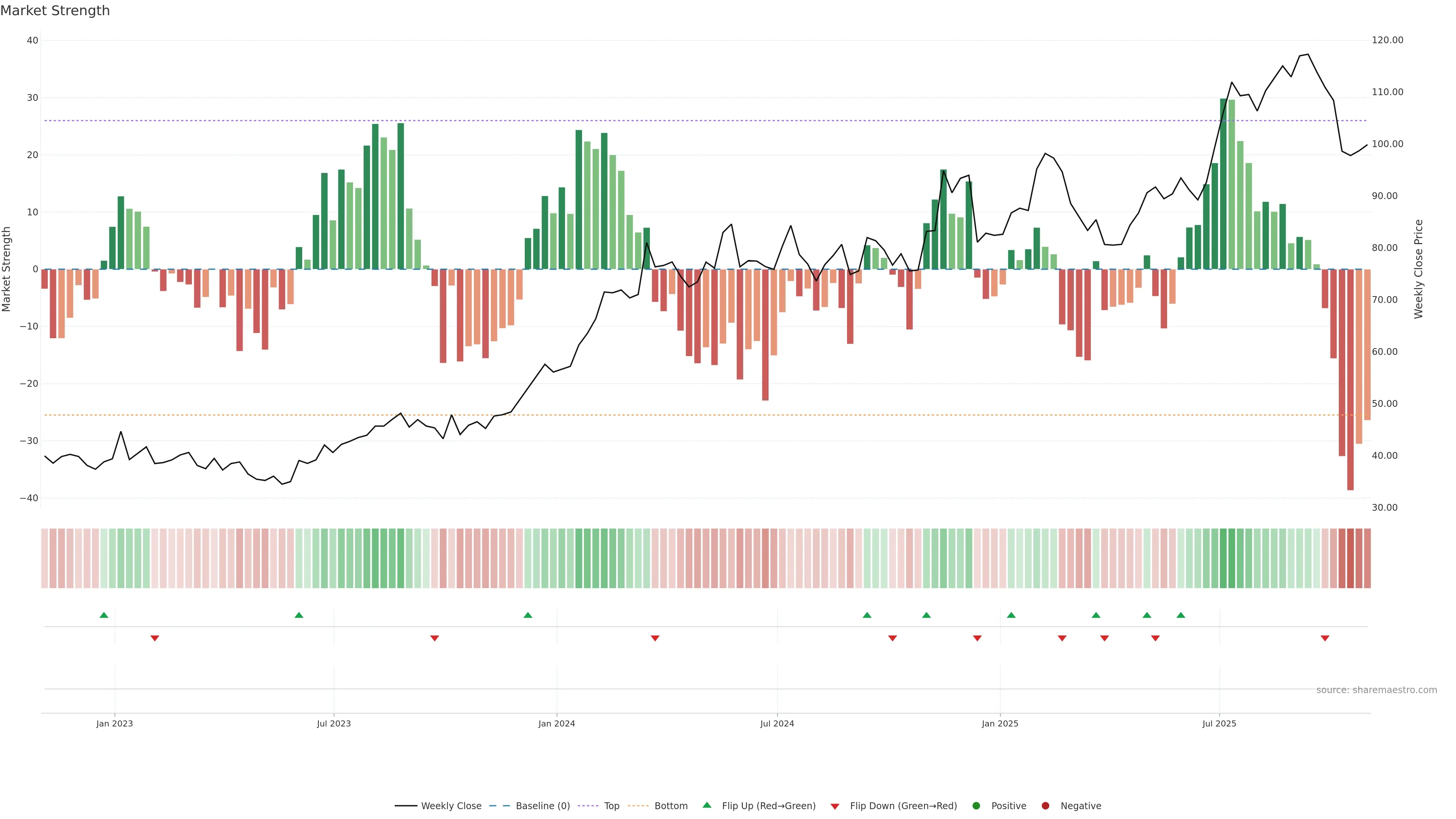Click the first green flip-up triangle before Jan 2023
This screenshot has width=1456, height=819.
tap(104, 615)
